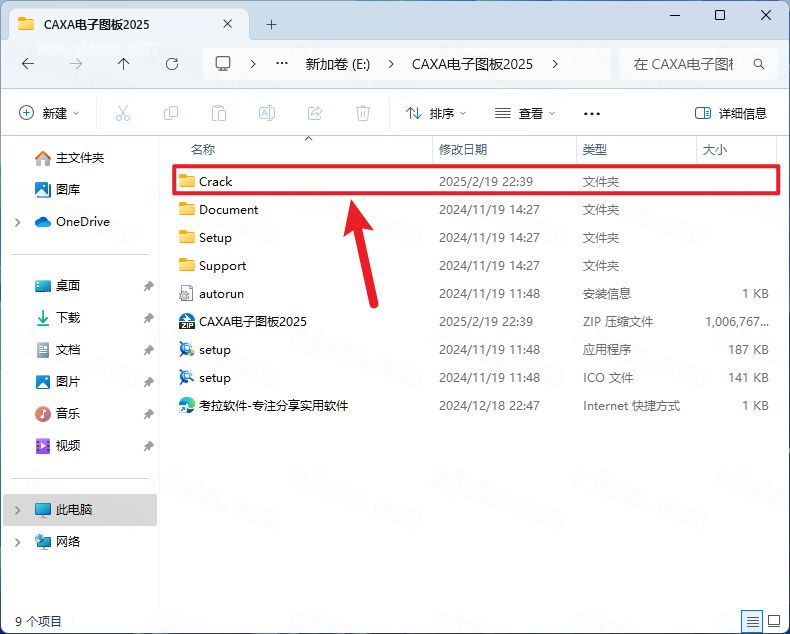Open 图库 in the sidebar
The height and width of the screenshot is (634, 790).
point(57,189)
